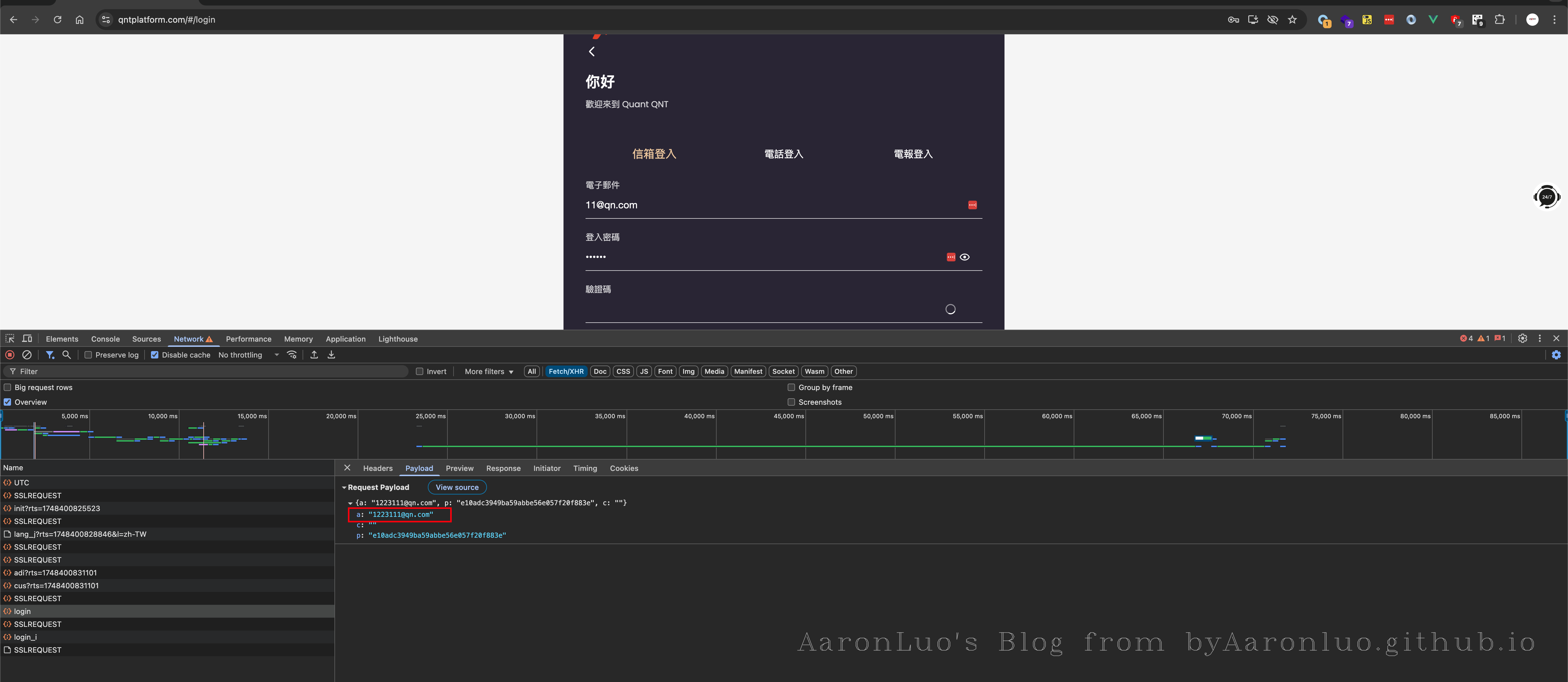Uncheck the Disable cache checkbox

coord(155,355)
